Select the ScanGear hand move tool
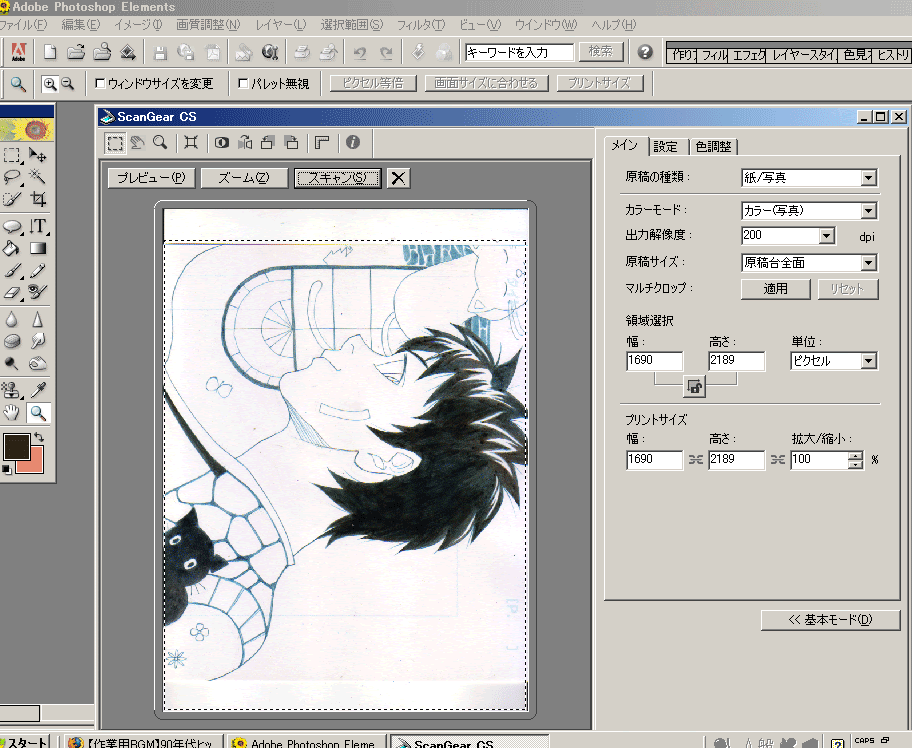 click(138, 143)
